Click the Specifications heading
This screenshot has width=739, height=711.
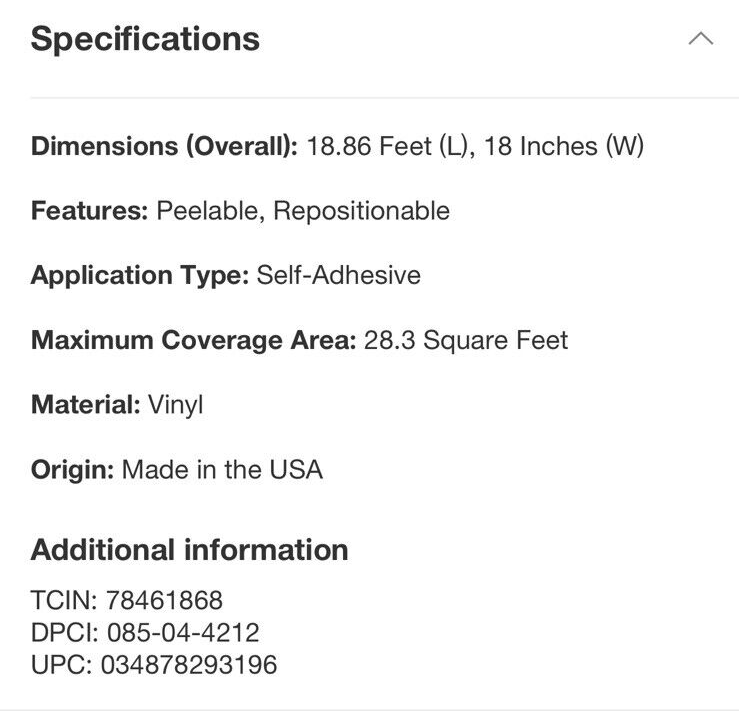tap(145, 39)
